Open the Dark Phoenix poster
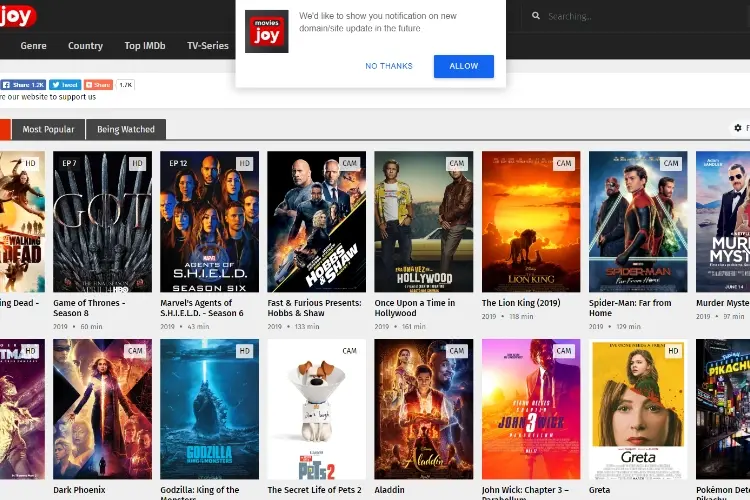 pyautogui.click(x=102, y=409)
